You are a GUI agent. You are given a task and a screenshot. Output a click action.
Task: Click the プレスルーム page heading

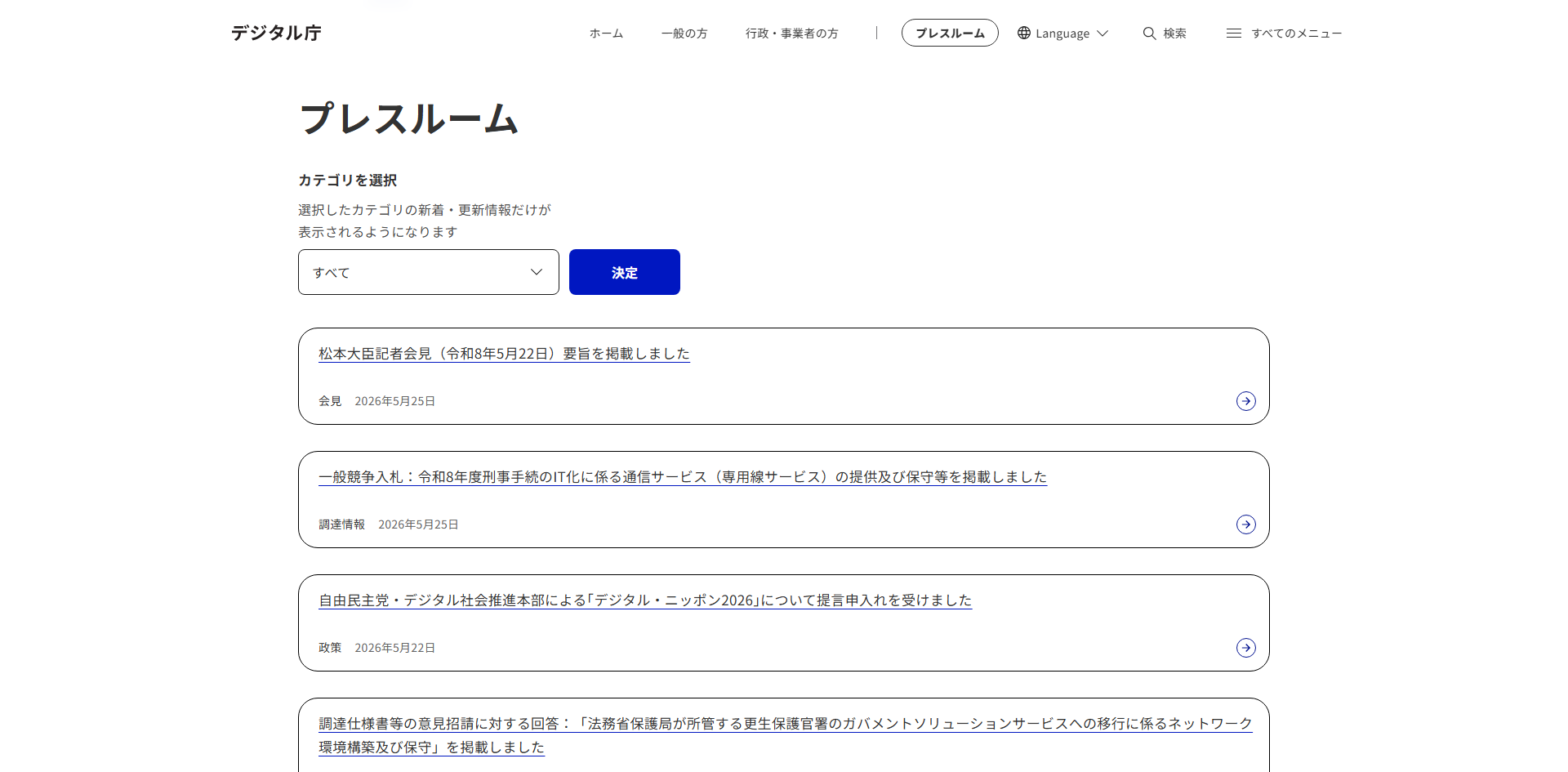(409, 119)
